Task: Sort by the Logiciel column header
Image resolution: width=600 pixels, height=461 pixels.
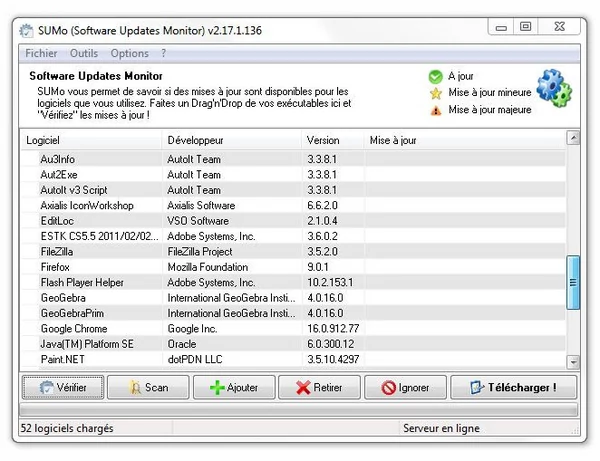Action: [91, 140]
